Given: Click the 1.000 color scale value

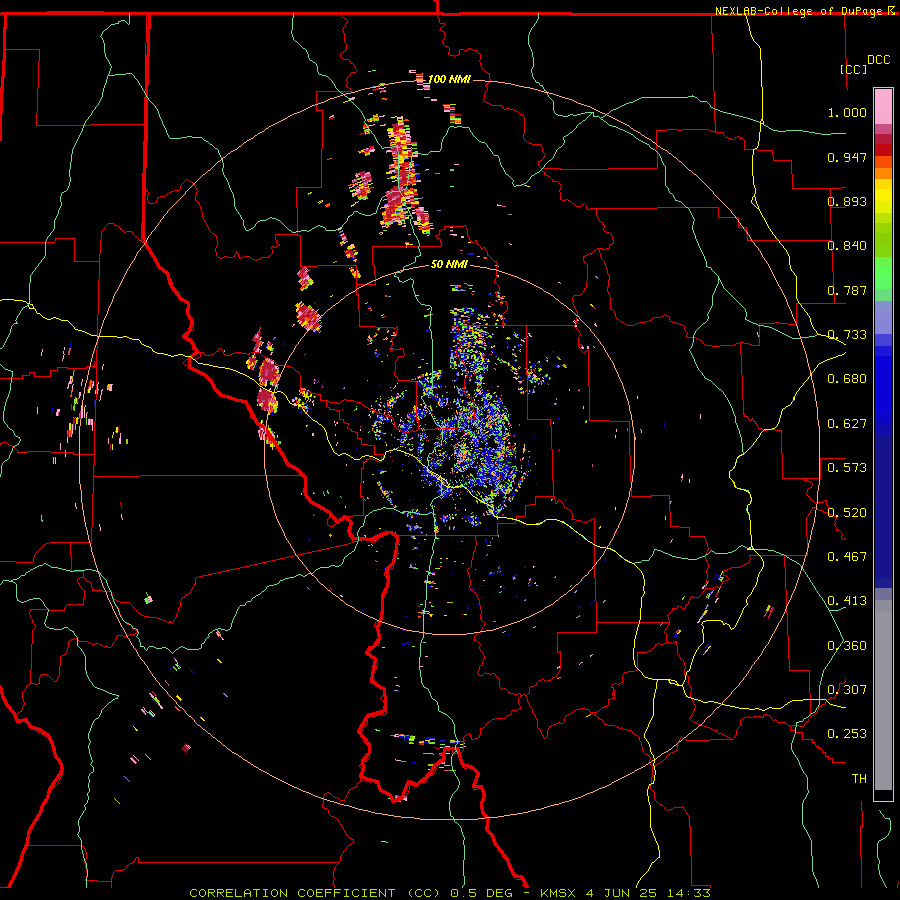Looking at the screenshot, I should (x=847, y=112).
